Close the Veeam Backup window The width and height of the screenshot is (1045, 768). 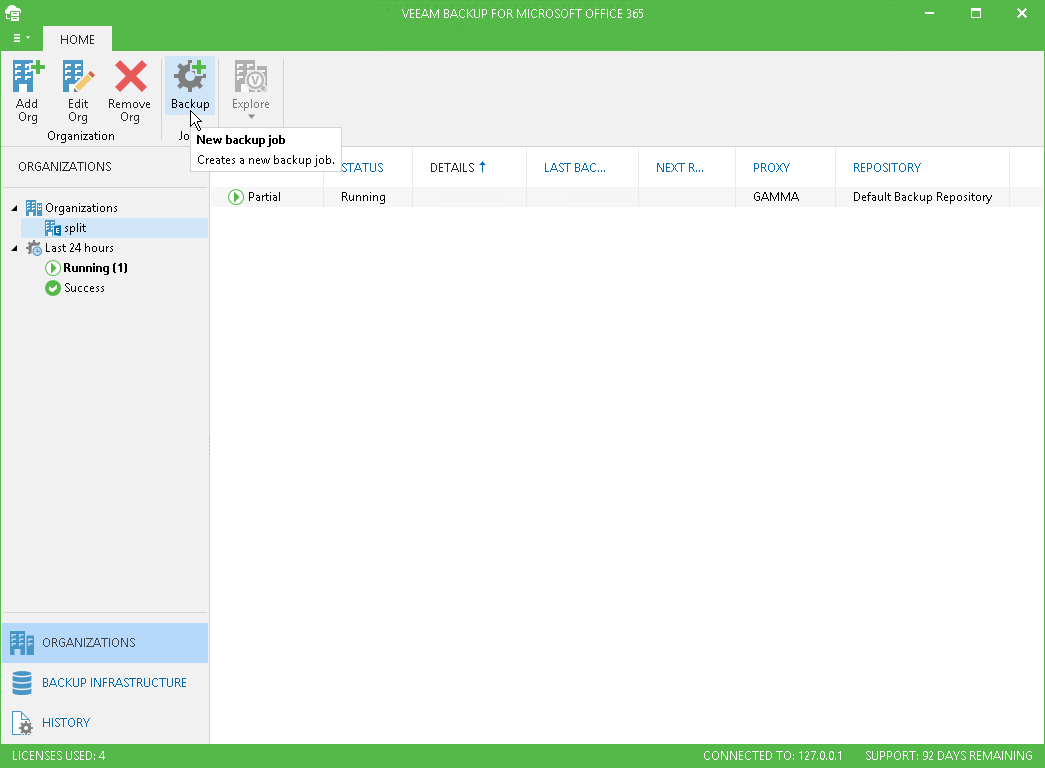click(1022, 13)
